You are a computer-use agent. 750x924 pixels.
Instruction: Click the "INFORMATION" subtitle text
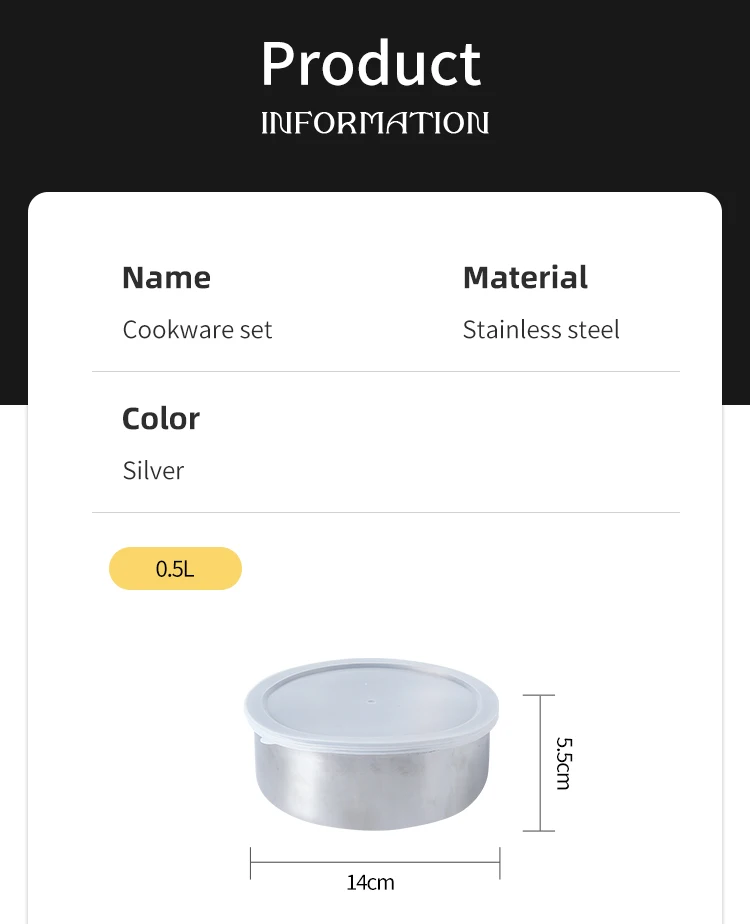[x=375, y=123]
